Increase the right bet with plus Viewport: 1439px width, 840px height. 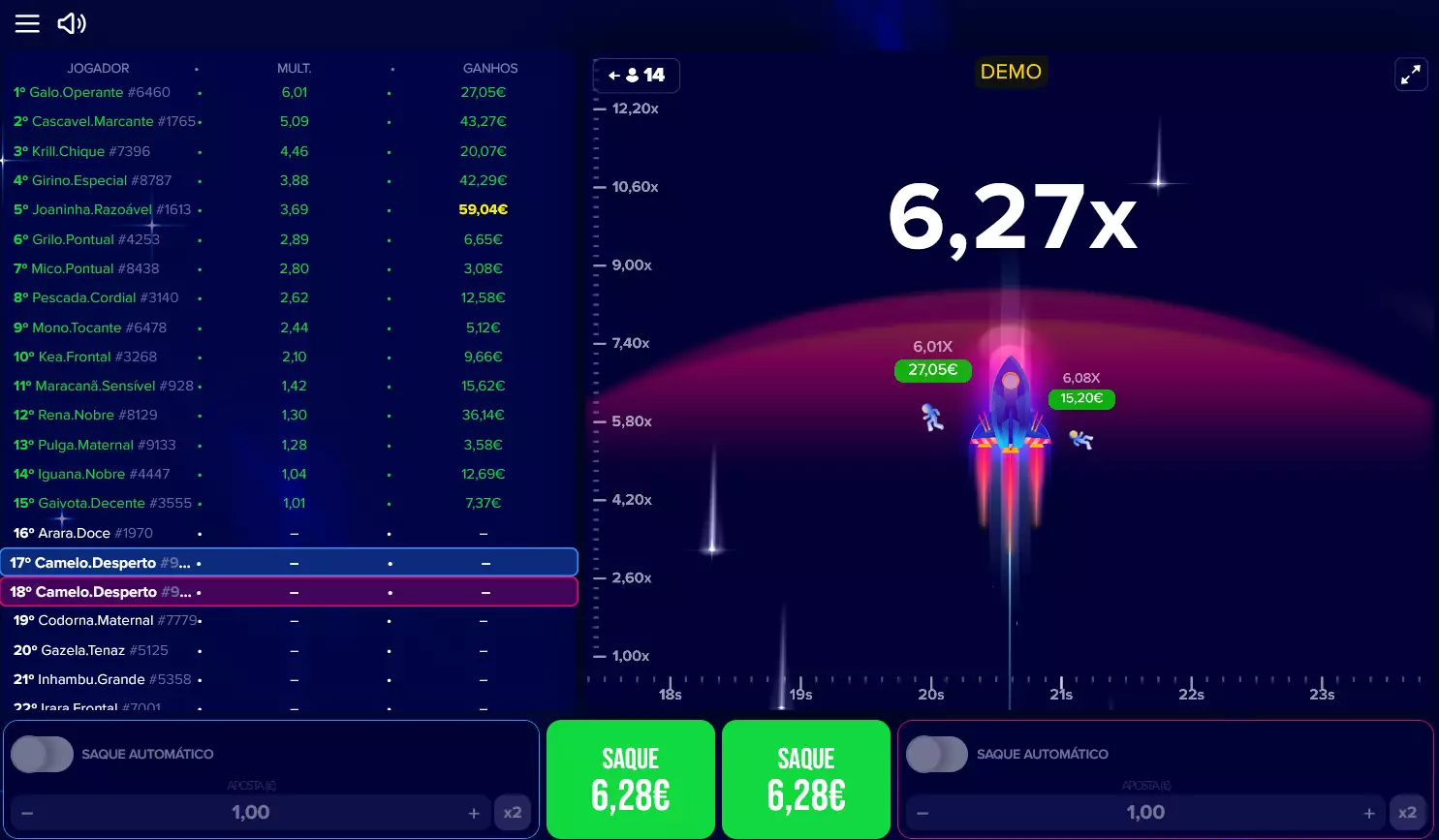coord(1369,813)
